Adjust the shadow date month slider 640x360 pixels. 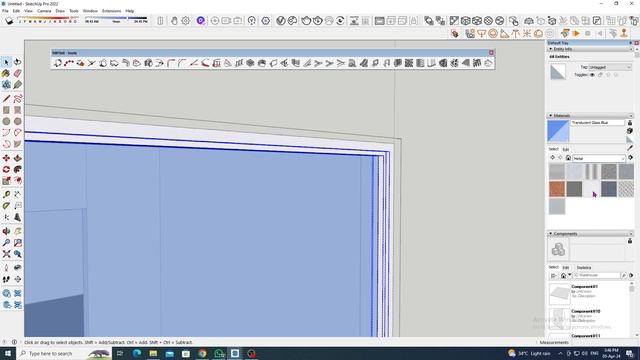(47, 20)
